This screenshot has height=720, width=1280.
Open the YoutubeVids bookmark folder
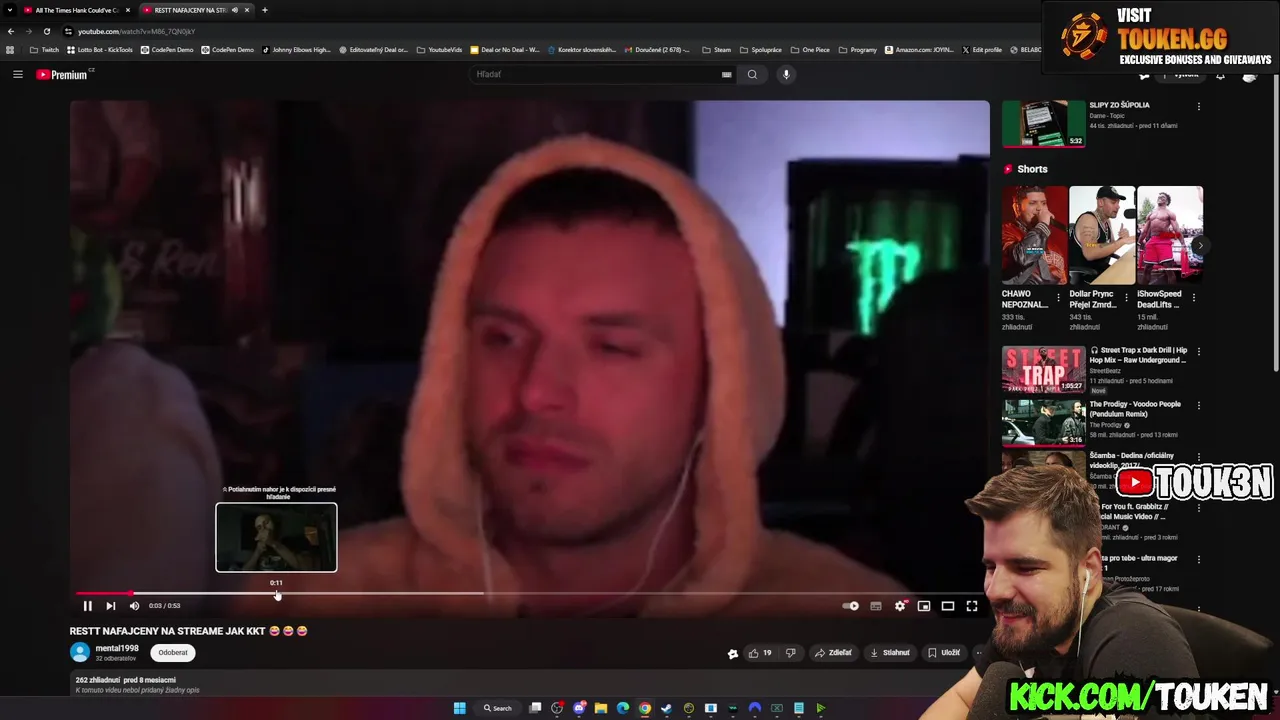439,50
